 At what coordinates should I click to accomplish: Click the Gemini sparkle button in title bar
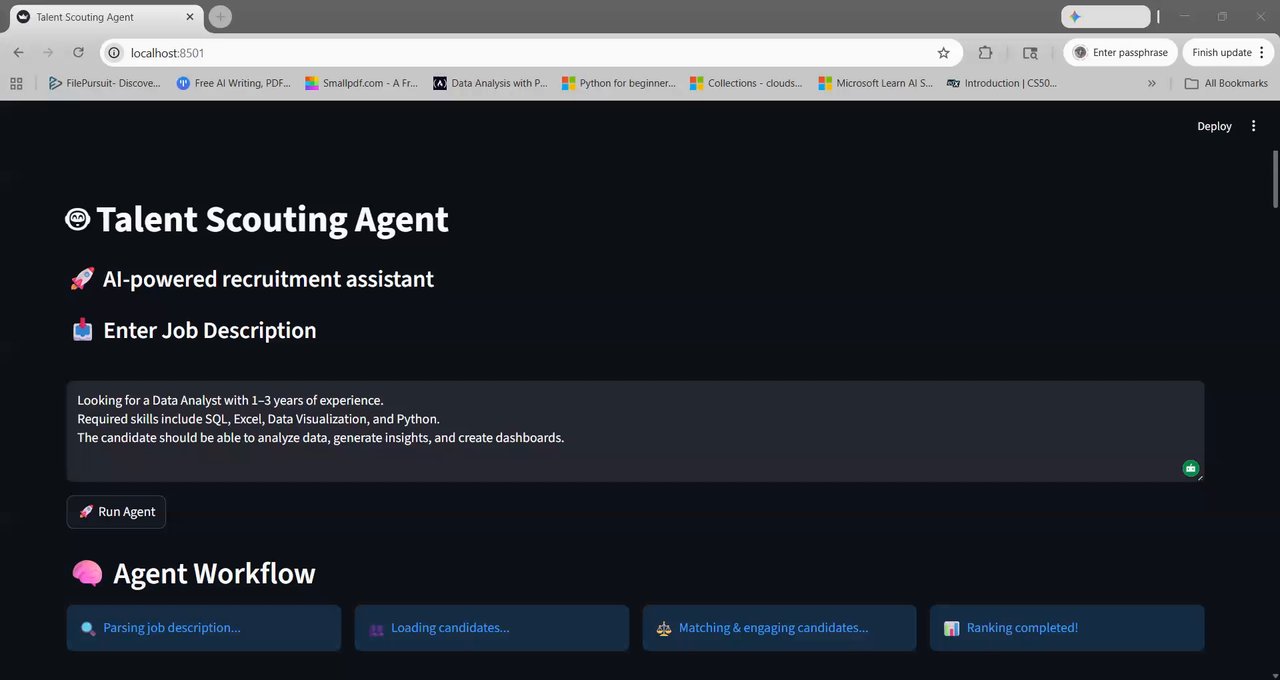coord(1105,17)
